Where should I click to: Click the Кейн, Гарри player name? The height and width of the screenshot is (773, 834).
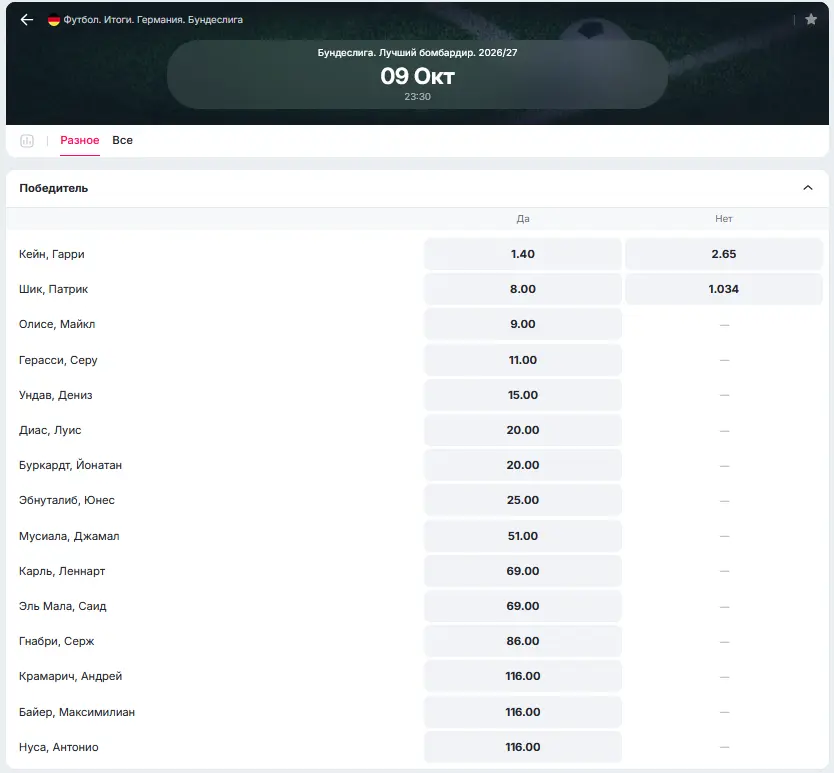52,254
